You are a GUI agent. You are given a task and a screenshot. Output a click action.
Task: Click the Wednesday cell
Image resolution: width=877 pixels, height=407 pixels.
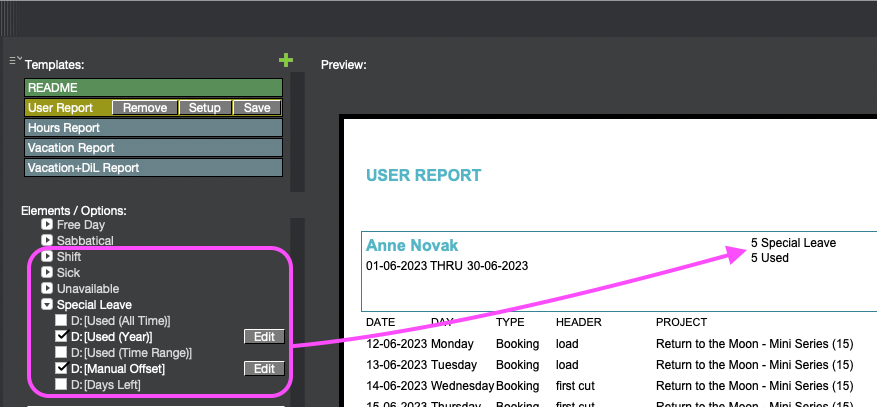pos(463,386)
